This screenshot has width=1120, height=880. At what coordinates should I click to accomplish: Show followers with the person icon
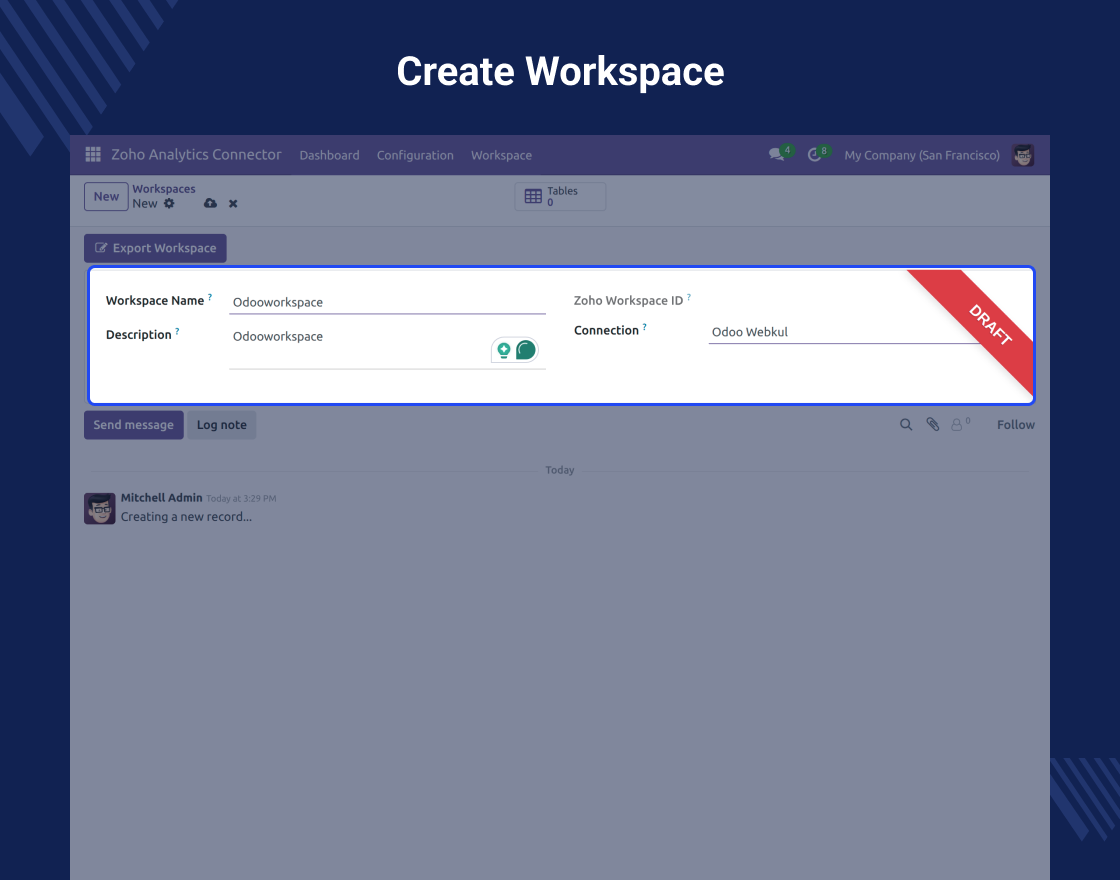(x=956, y=425)
